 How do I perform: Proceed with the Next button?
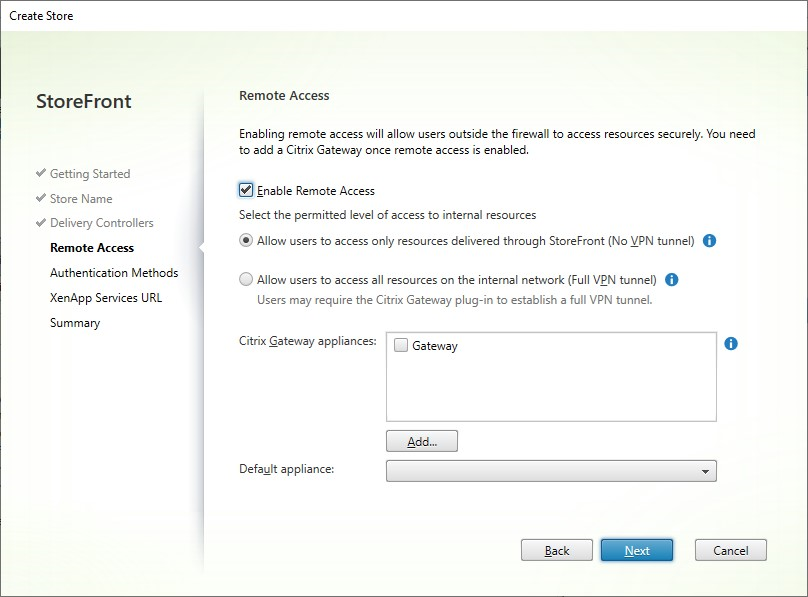point(637,550)
